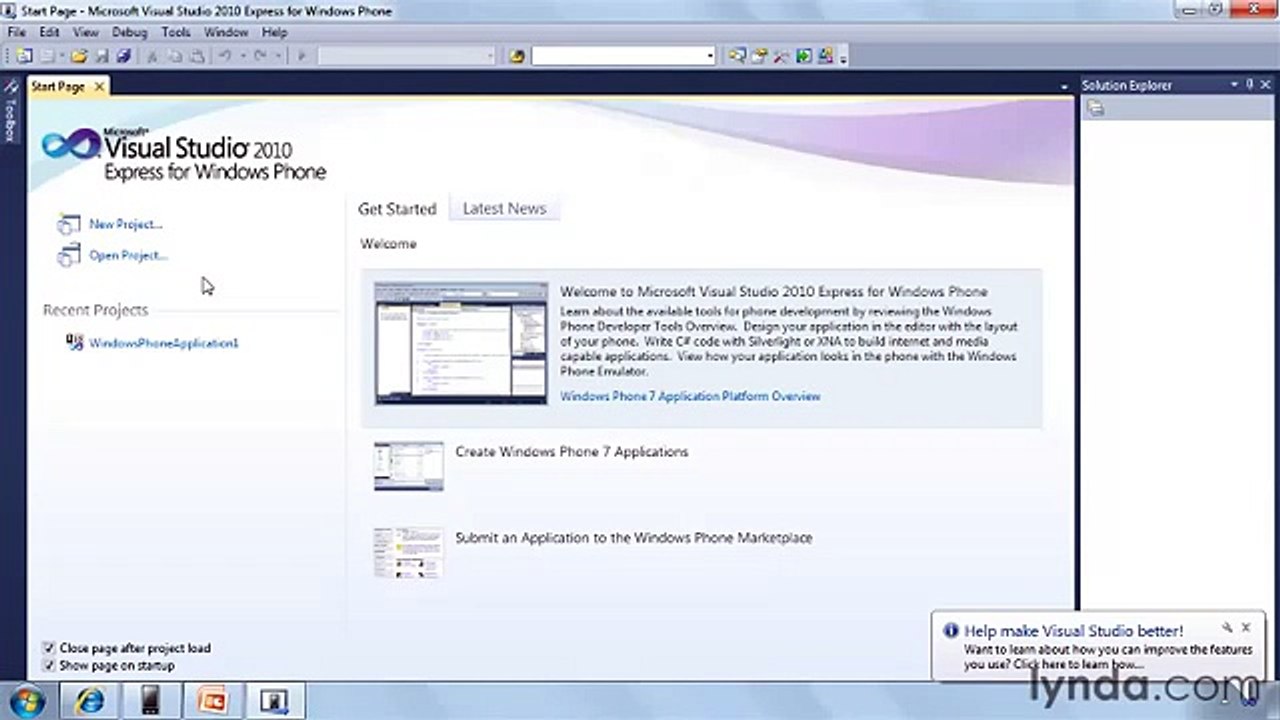Viewport: 1280px width, 720px height.
Task: Open the Window menu
Action: click(x=226, y=32)
